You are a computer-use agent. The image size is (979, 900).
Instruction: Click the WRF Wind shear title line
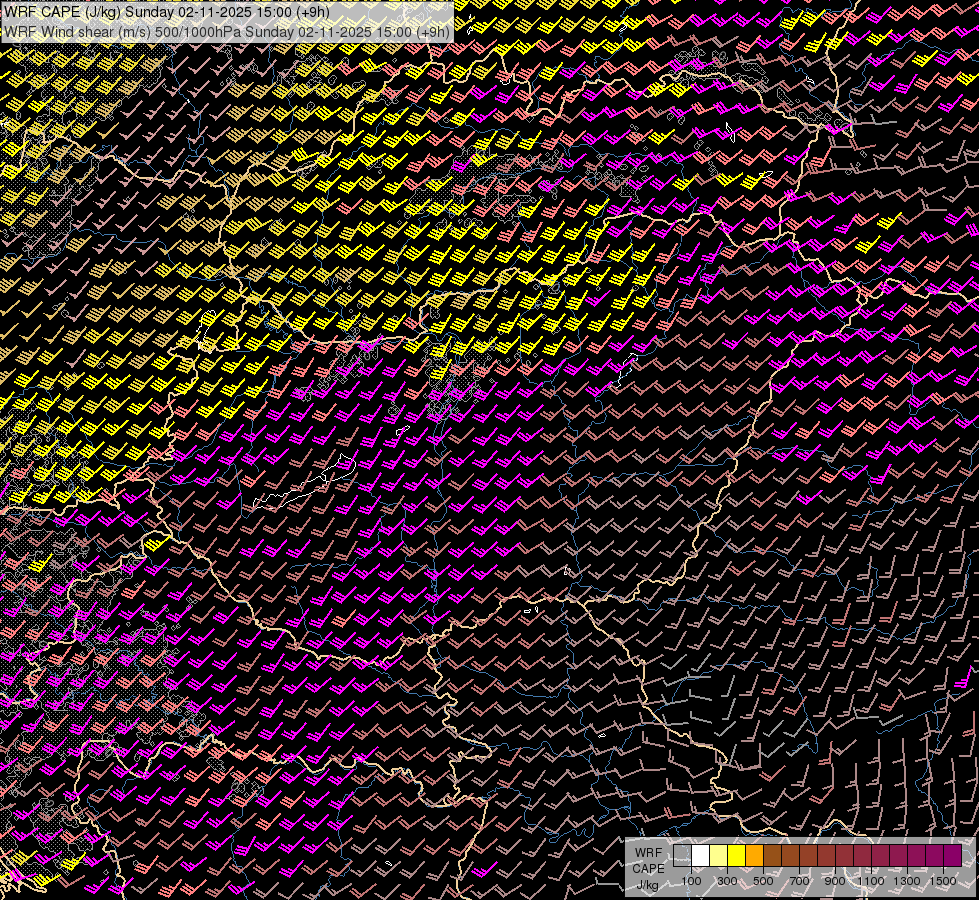coord(226,31)
